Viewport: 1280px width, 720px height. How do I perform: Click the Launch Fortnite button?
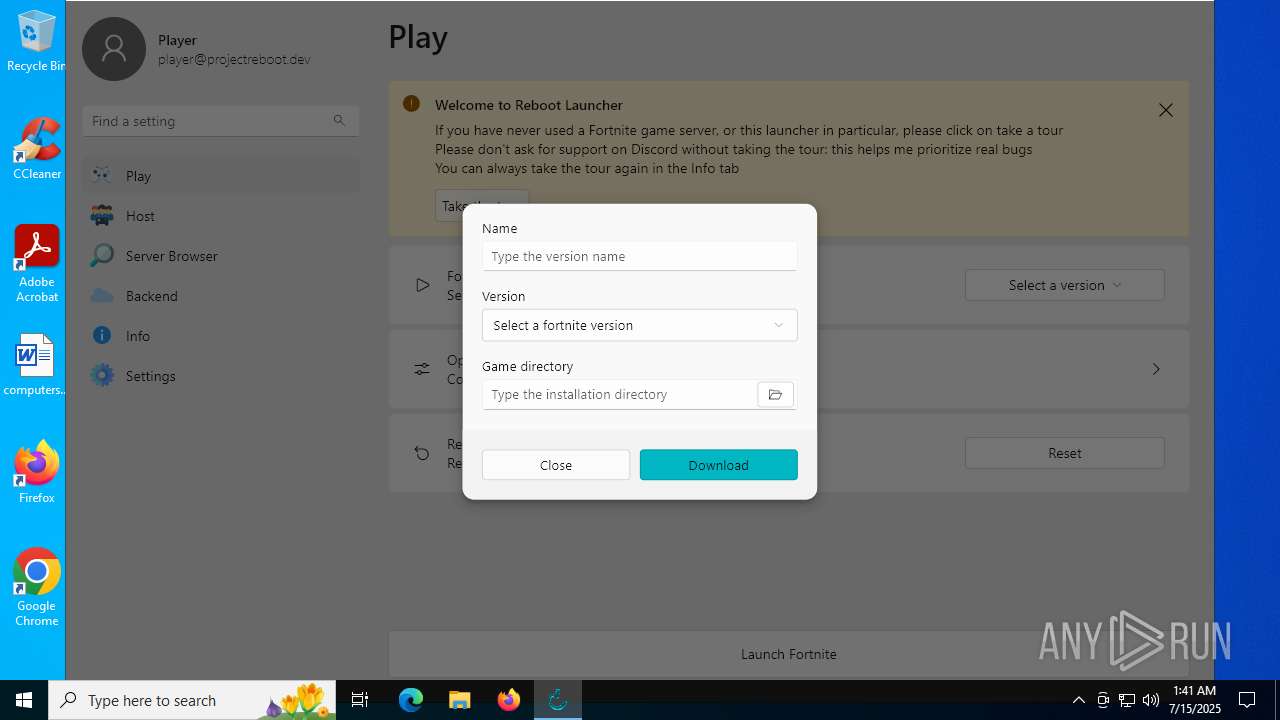tap(788, 654)
